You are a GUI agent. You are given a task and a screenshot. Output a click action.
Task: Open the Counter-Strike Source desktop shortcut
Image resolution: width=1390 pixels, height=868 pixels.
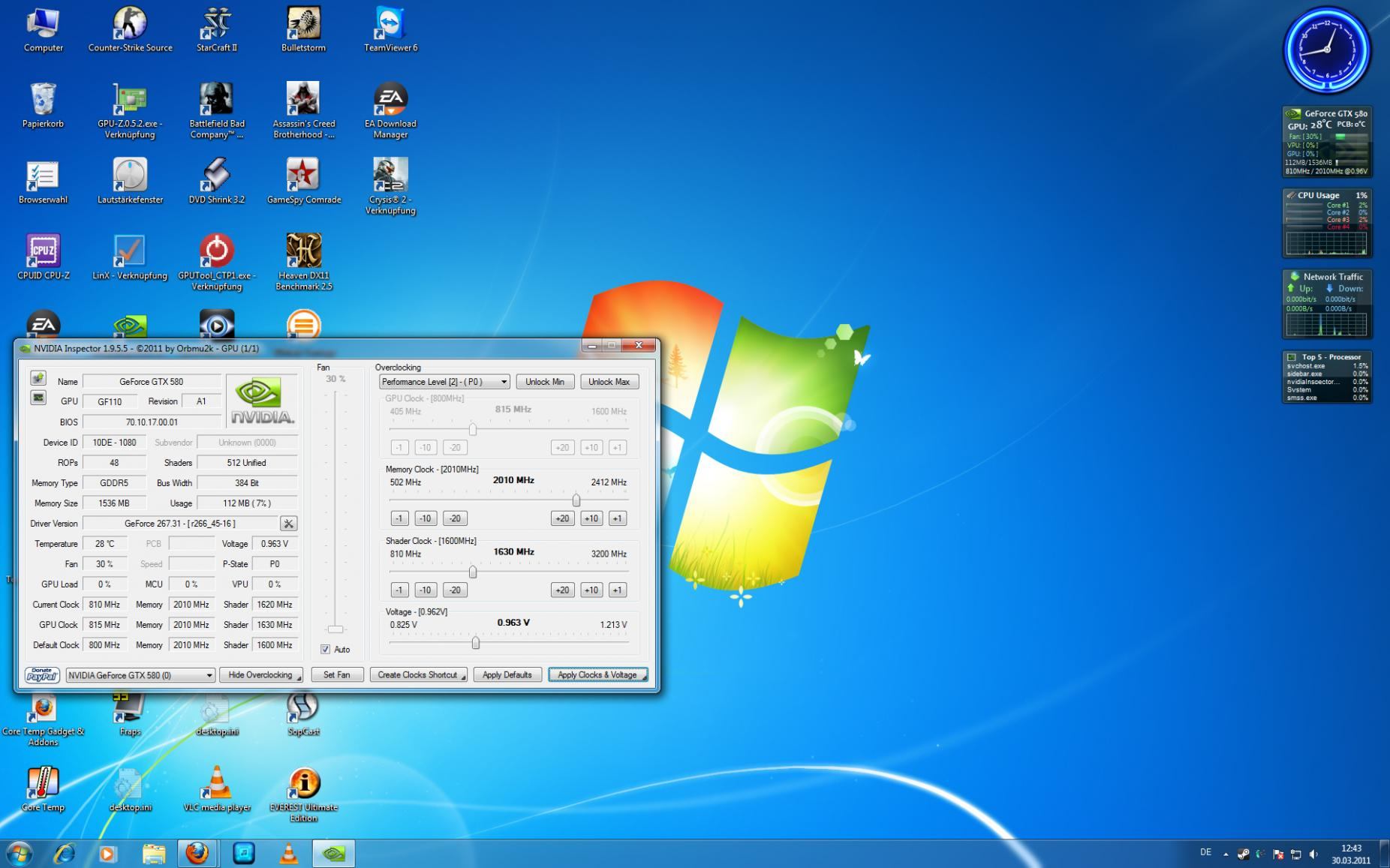coord(130,29)
